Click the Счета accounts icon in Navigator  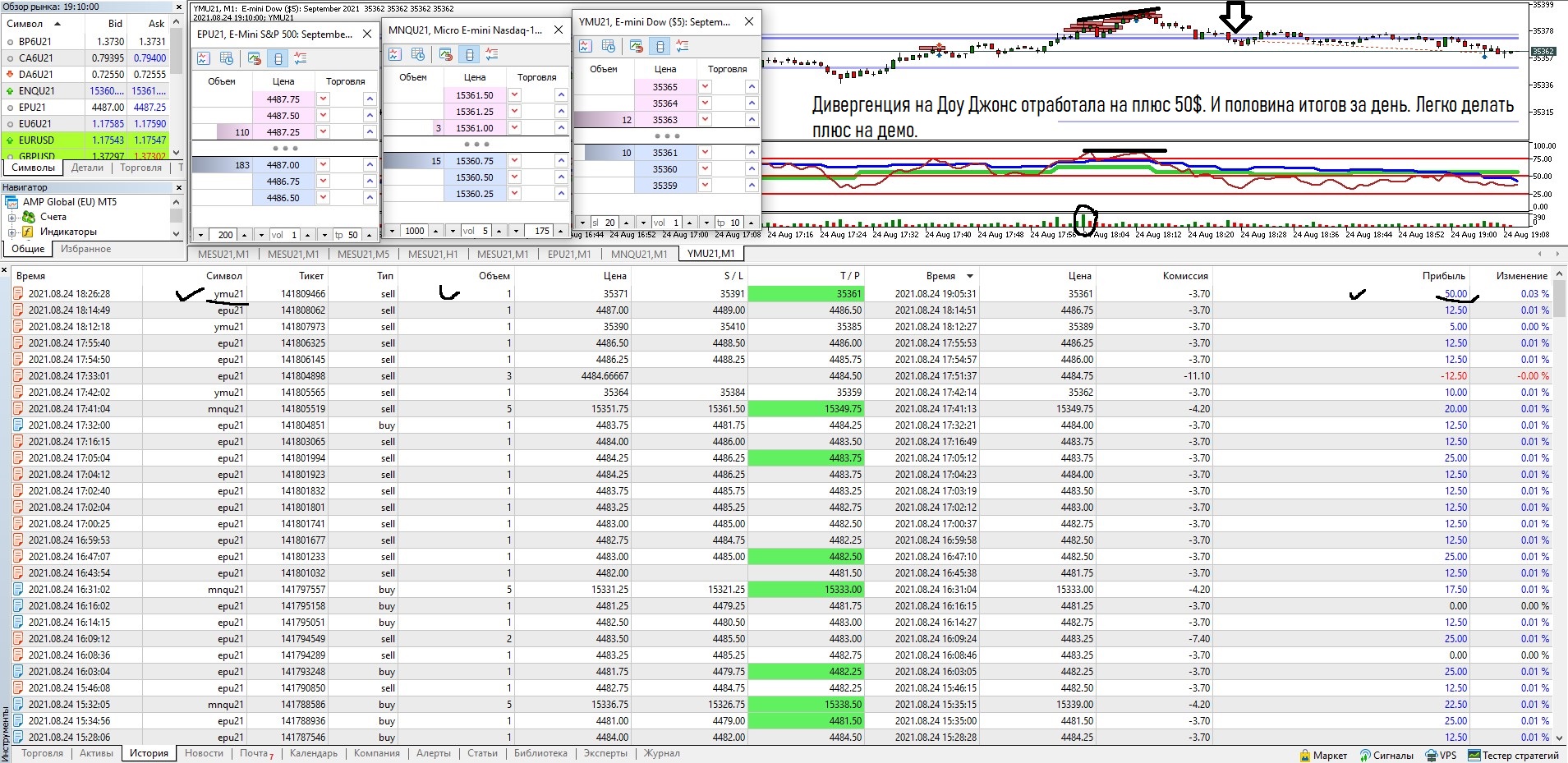point(29,217)
